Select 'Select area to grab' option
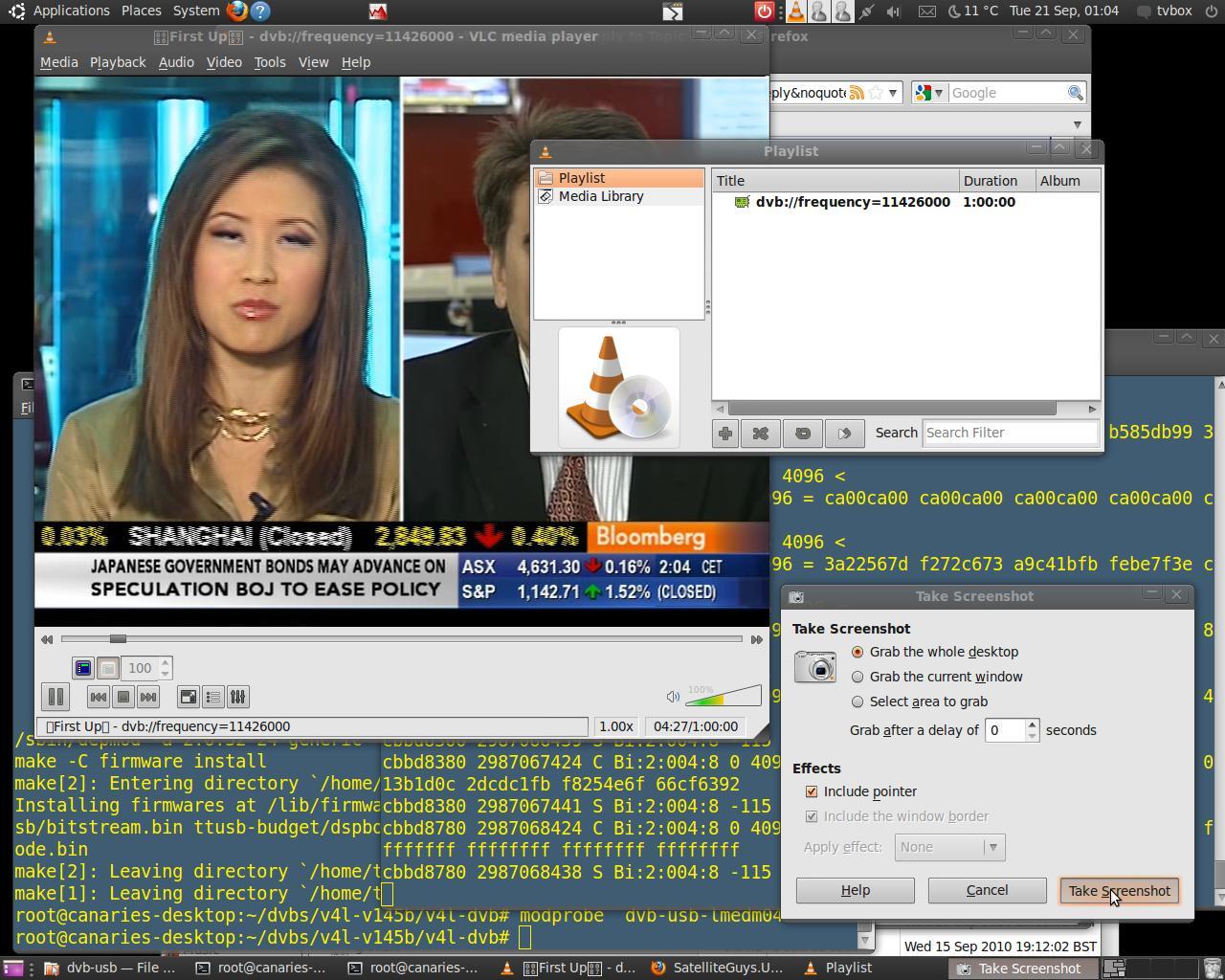This screenshot has height=980, width=1225. (x=920, y=702)
